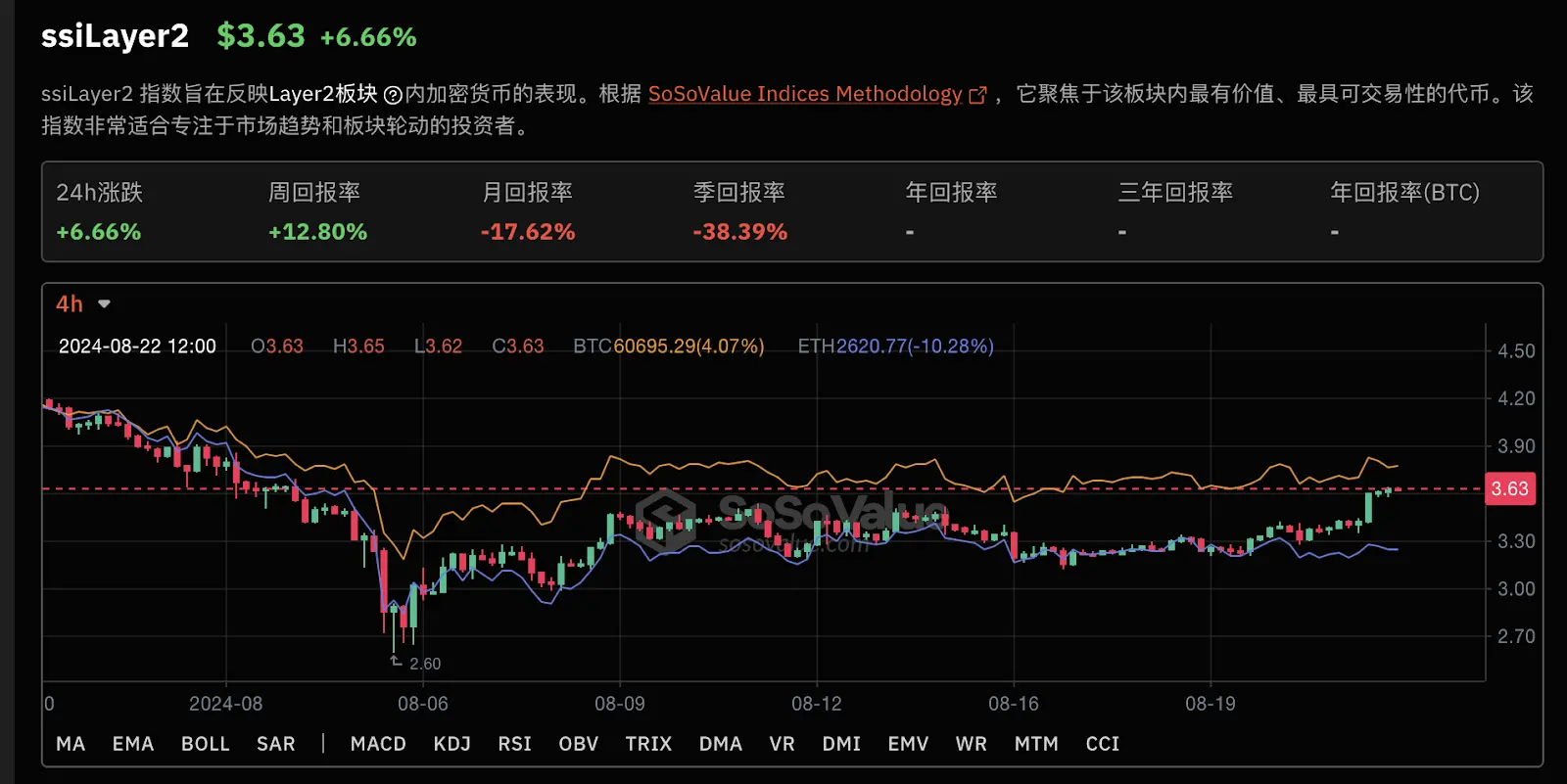Viewport: 1567px width, 784px height.
Task: Click the 2.60 low price marker
Action: [424, 664]
